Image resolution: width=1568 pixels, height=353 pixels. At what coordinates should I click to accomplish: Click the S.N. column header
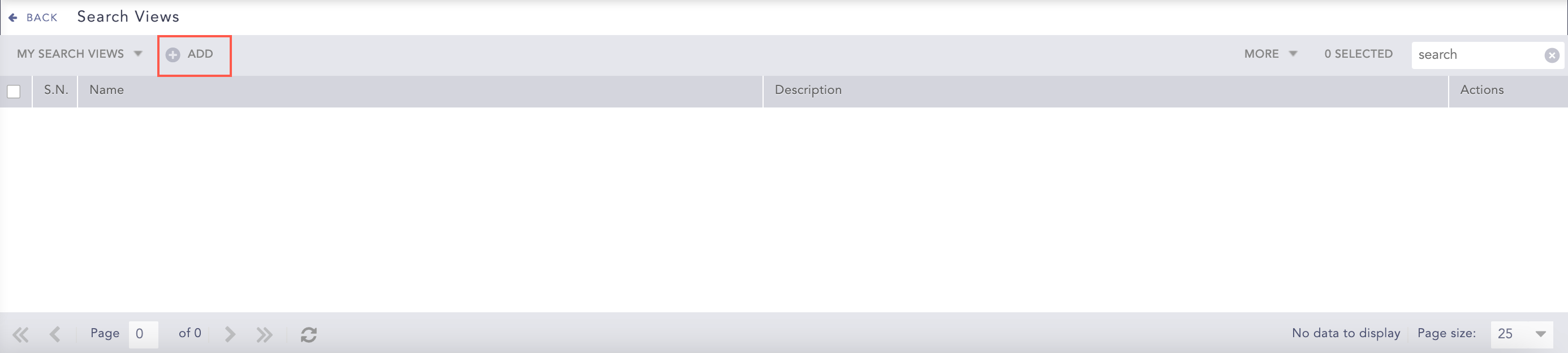[55, 90]
